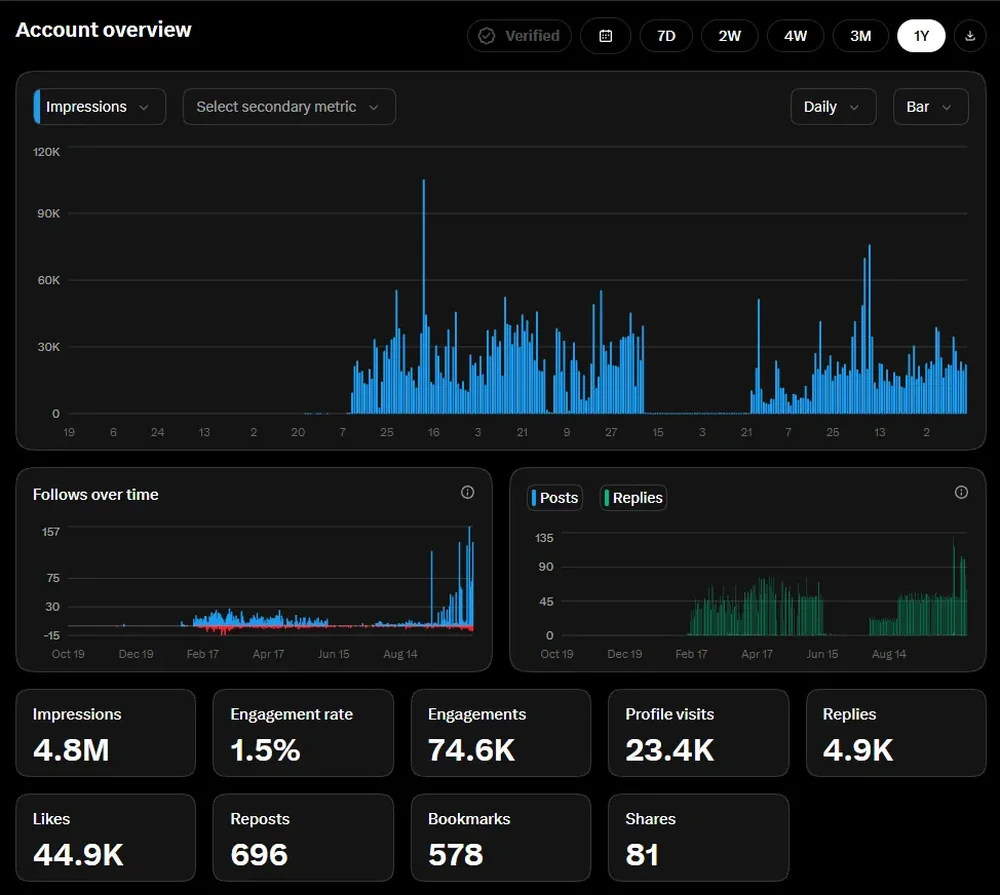
Task: Open the Profile visits 23.4K card
Action: tap(698, 733)
